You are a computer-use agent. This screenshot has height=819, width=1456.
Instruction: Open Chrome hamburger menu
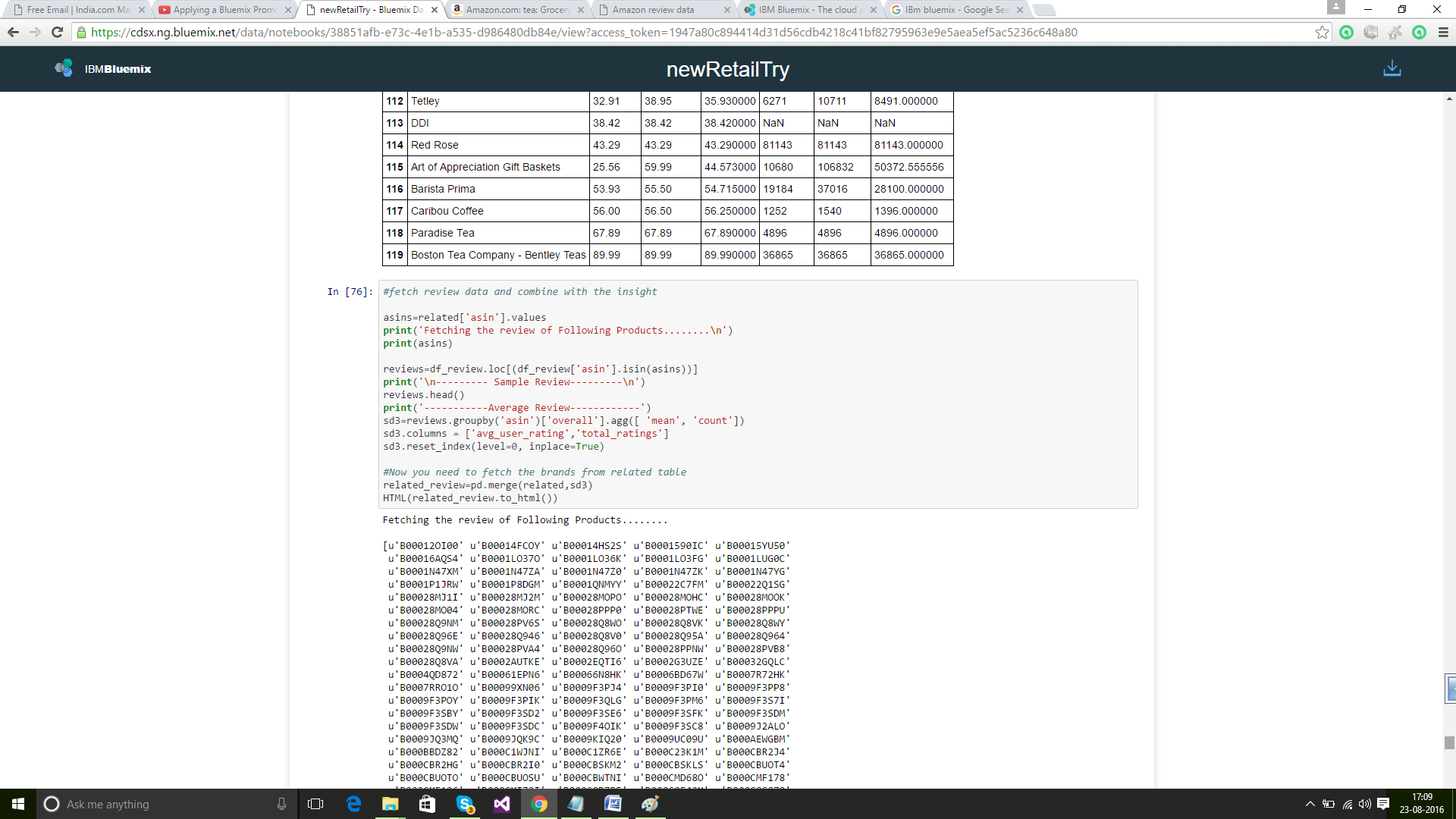click(1443, 32)
